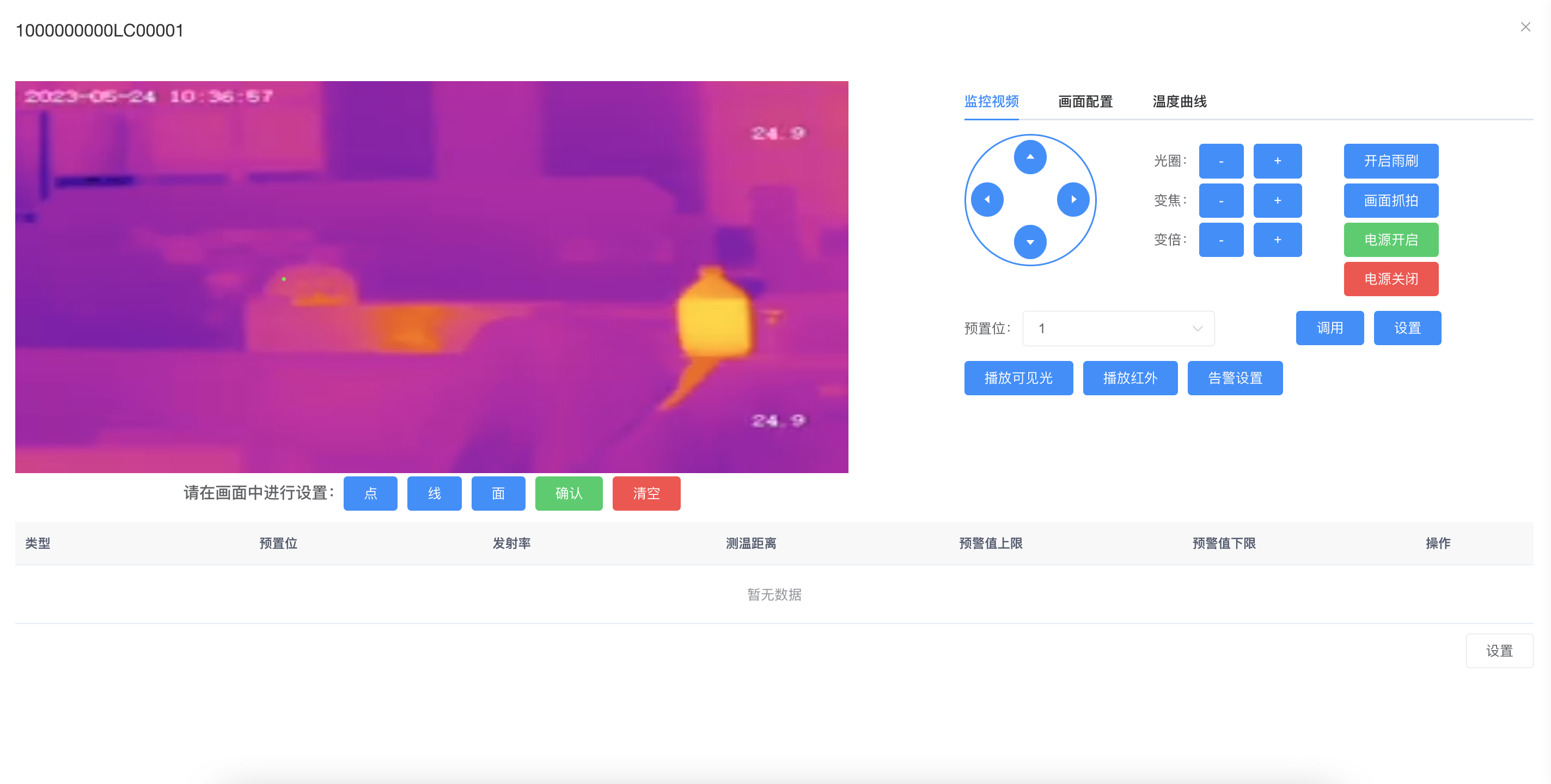This screenshot has width=1551, height=784.
Task: Click the red 清空 button
Action: pos(646,493)
